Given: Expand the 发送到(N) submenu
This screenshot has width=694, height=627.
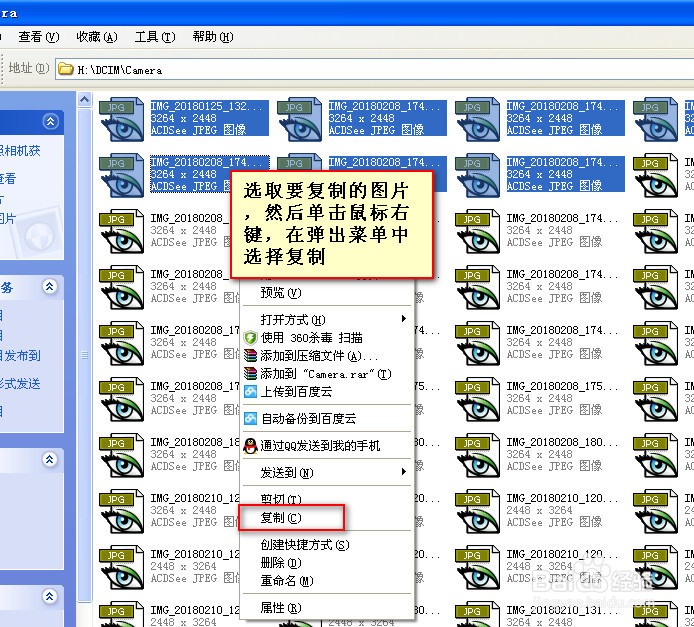Looking at the screenshot, I should coord(327,473).
